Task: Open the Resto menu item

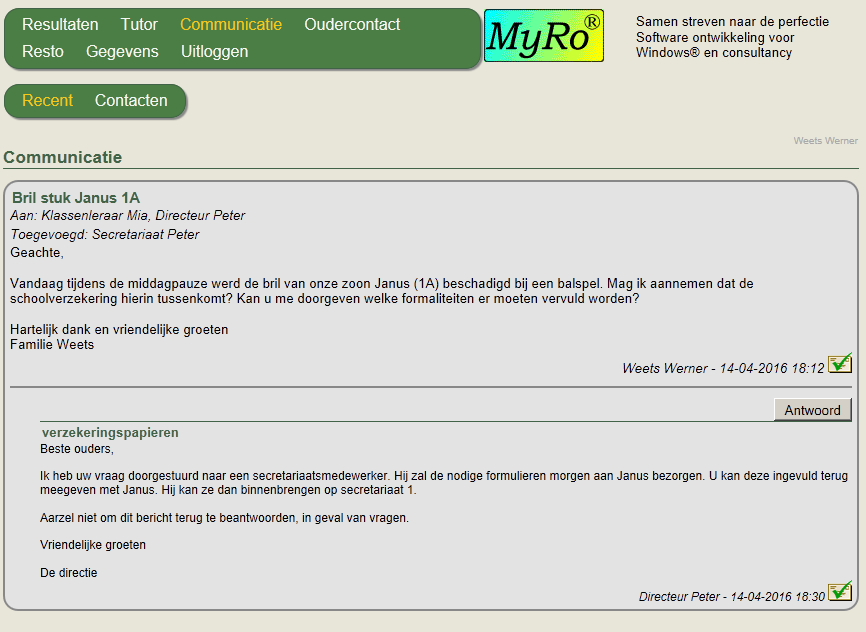Action: 43,51
